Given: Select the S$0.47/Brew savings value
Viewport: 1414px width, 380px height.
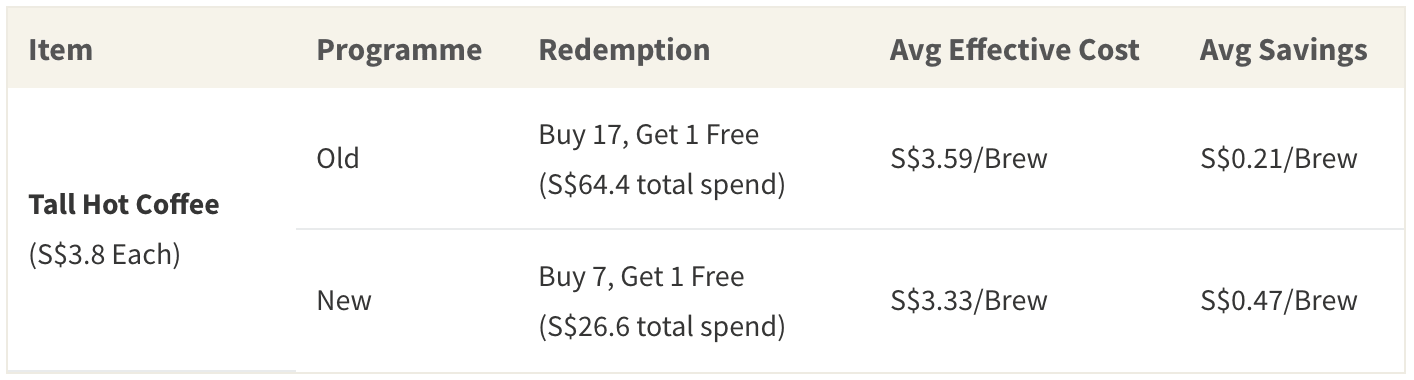Looking at the screenshot, I should [x=1279, y=301].
